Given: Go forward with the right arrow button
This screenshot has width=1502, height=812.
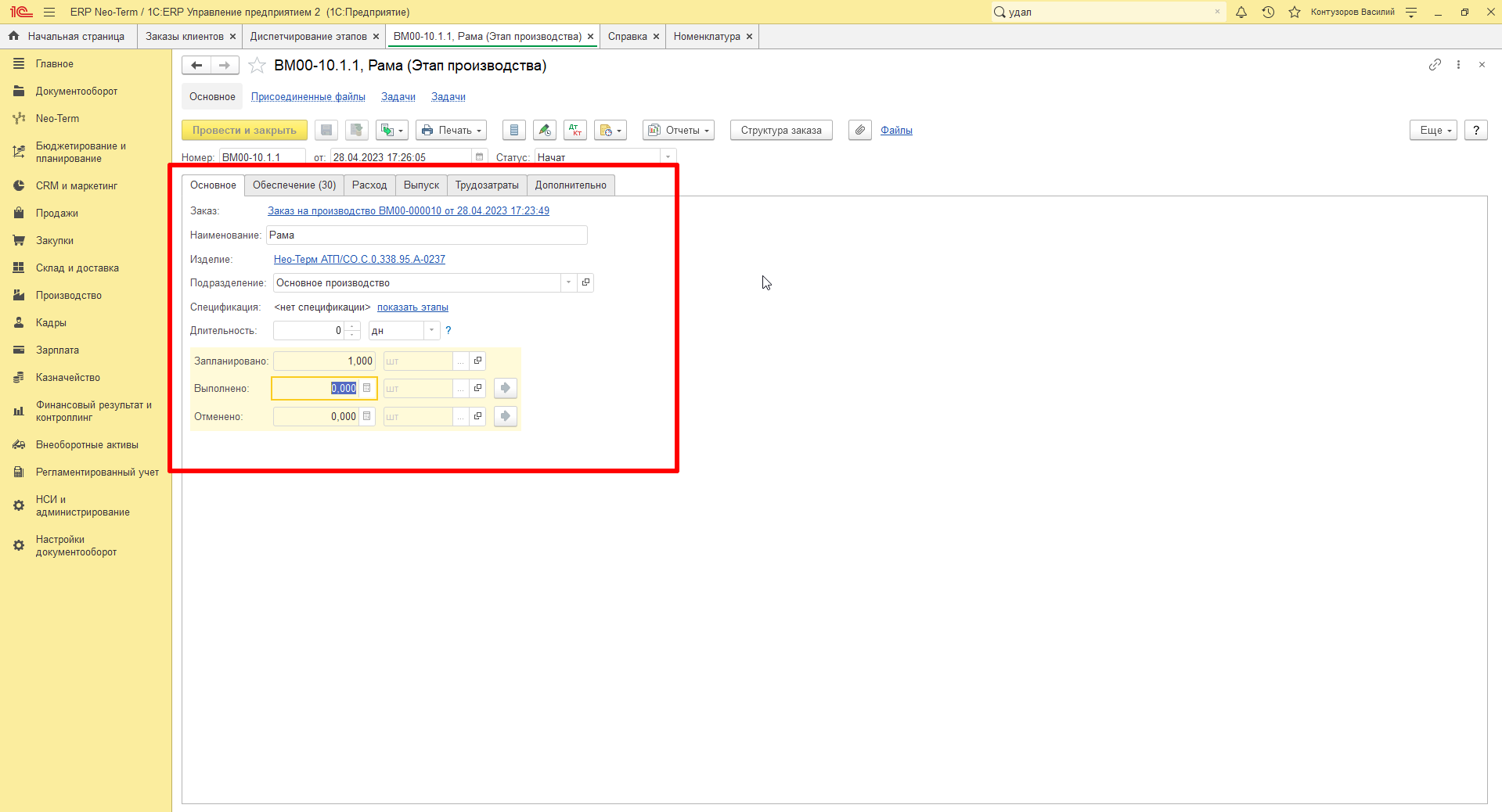Looking at the screenshot, I should coord(225,66).
